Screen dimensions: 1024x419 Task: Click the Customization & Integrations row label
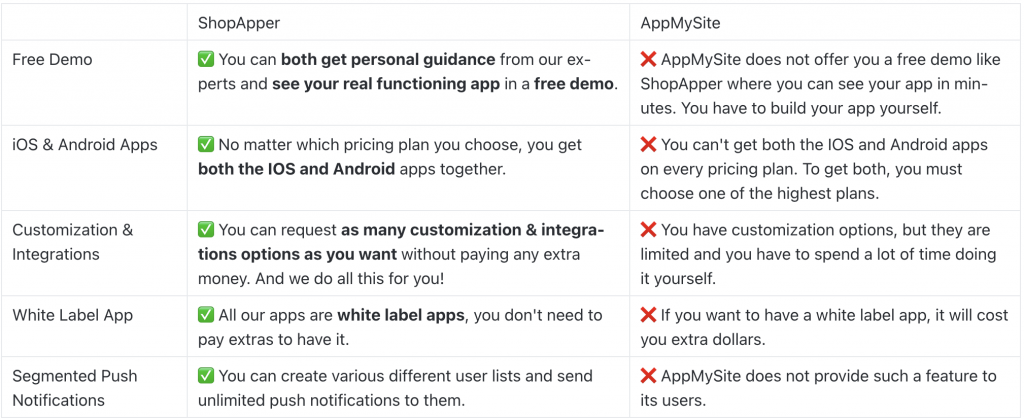pyautogui.click(x=72, y=242)
